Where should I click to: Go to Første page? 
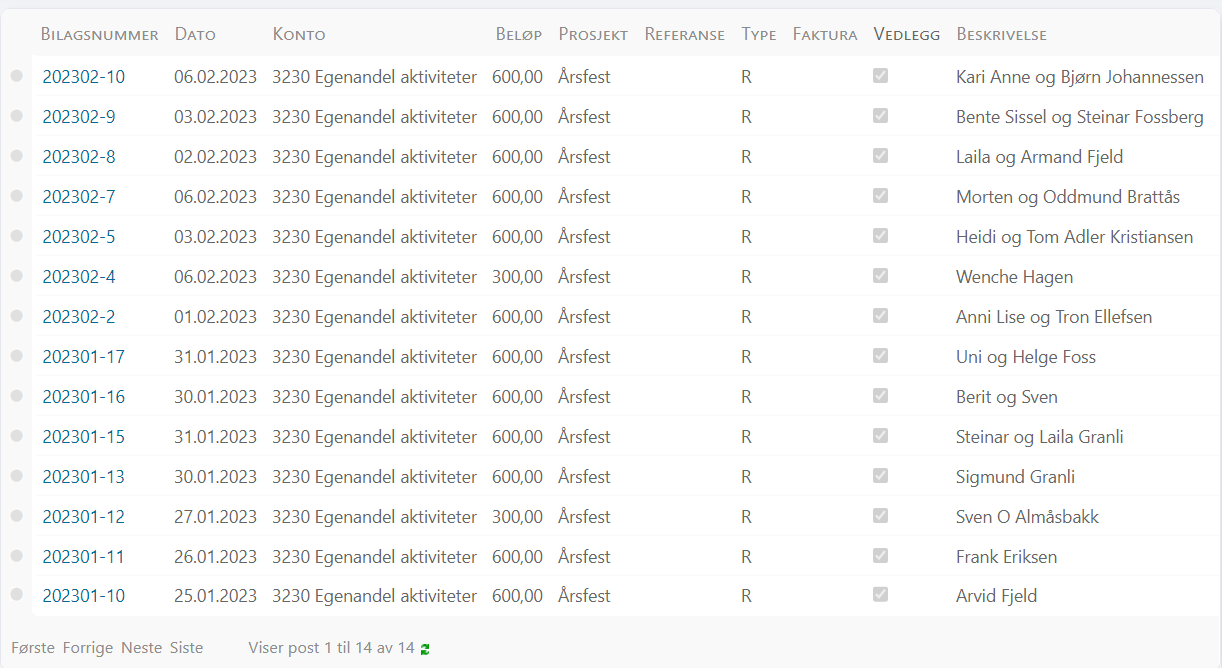(x=33, y=648)
